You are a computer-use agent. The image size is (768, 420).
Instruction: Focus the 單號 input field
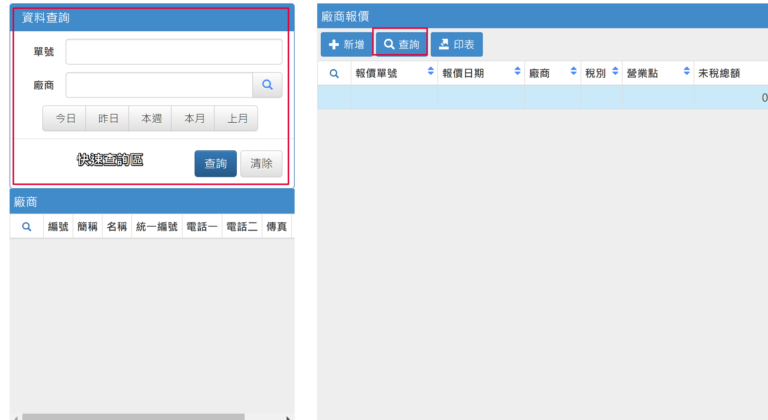click(174, 52)
